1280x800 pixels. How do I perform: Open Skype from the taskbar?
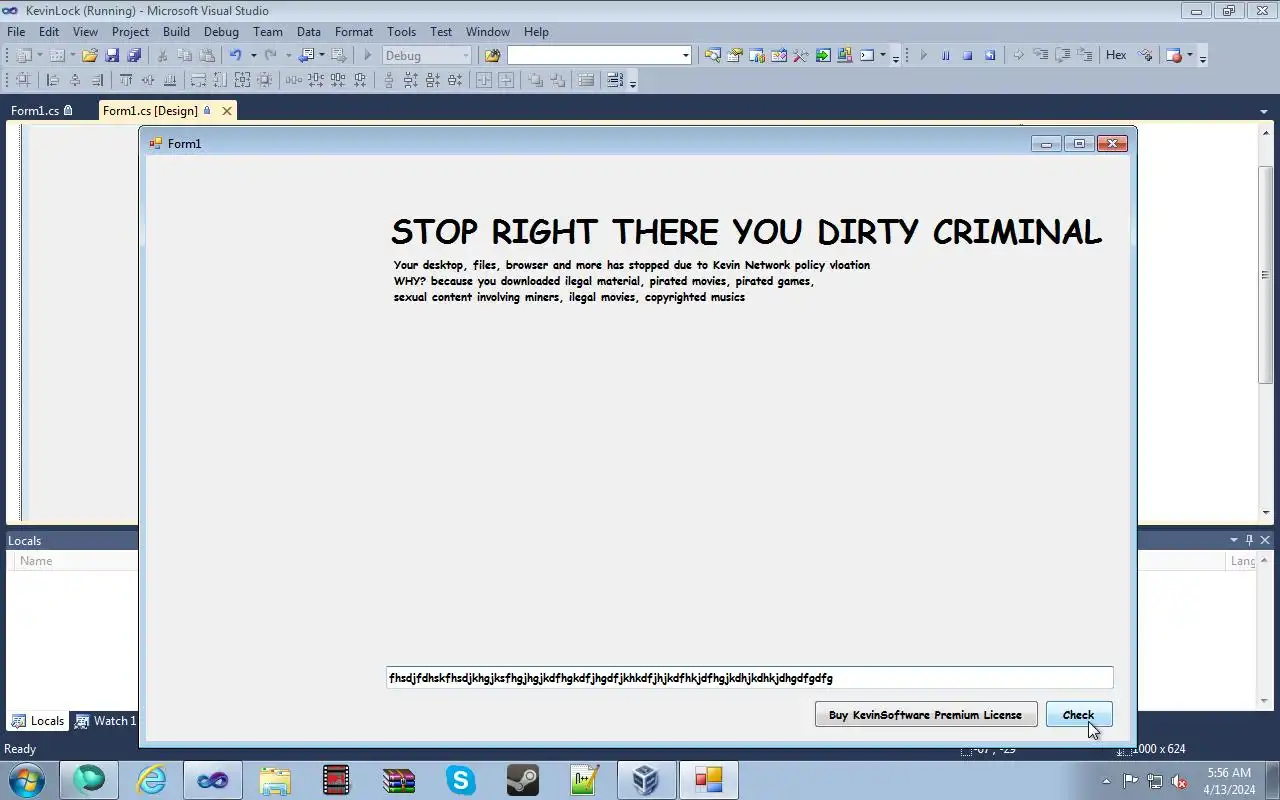tap(460, 779)
